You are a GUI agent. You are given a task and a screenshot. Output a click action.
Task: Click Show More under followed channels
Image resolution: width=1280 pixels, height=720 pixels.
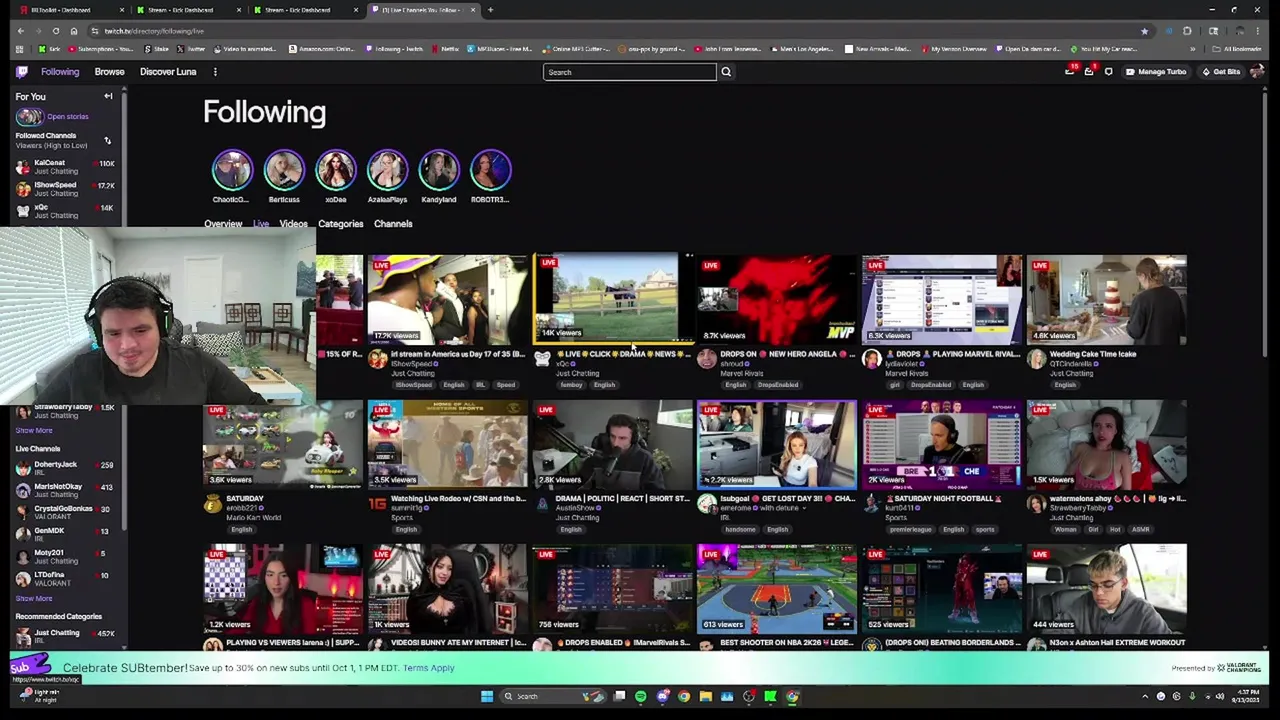point(34,430)
